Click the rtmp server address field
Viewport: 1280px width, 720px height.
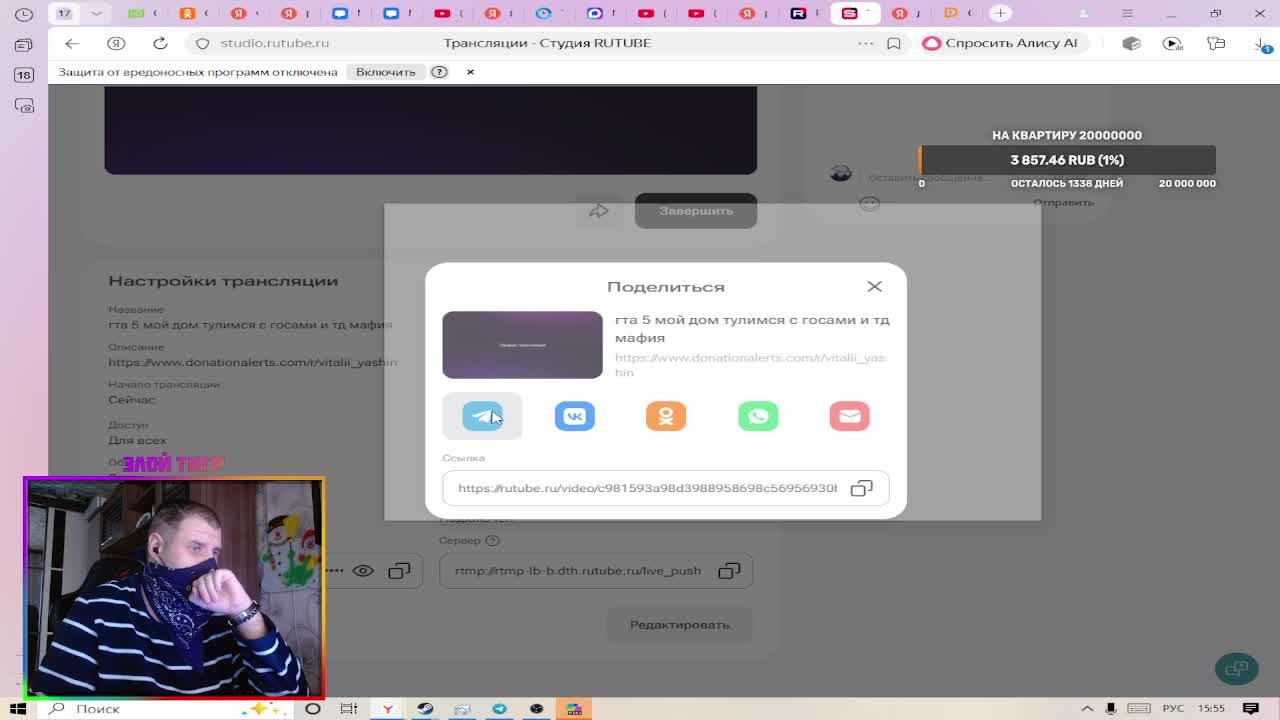click(596, 571)
